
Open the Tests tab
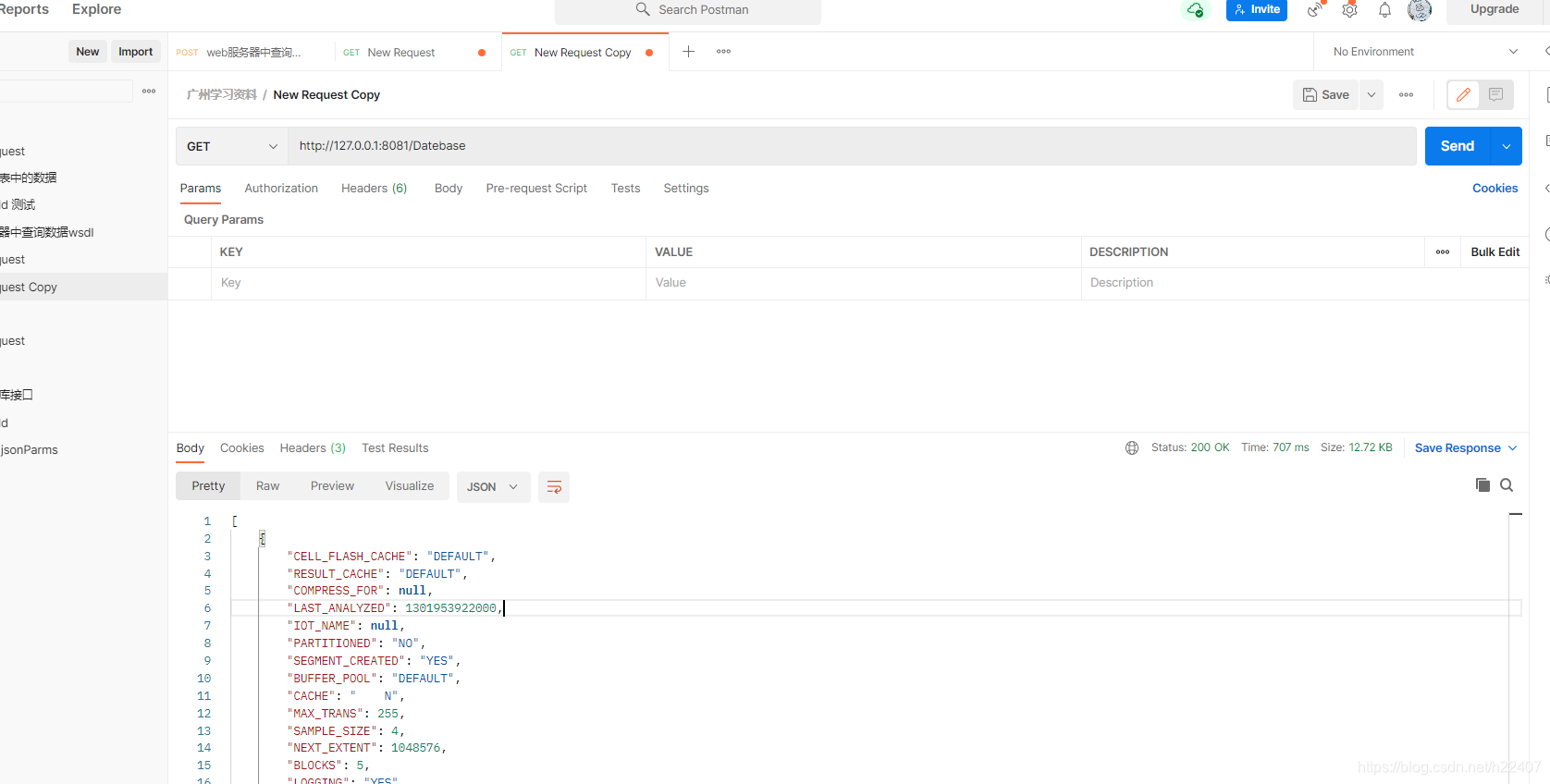click(x=625, y=188)
